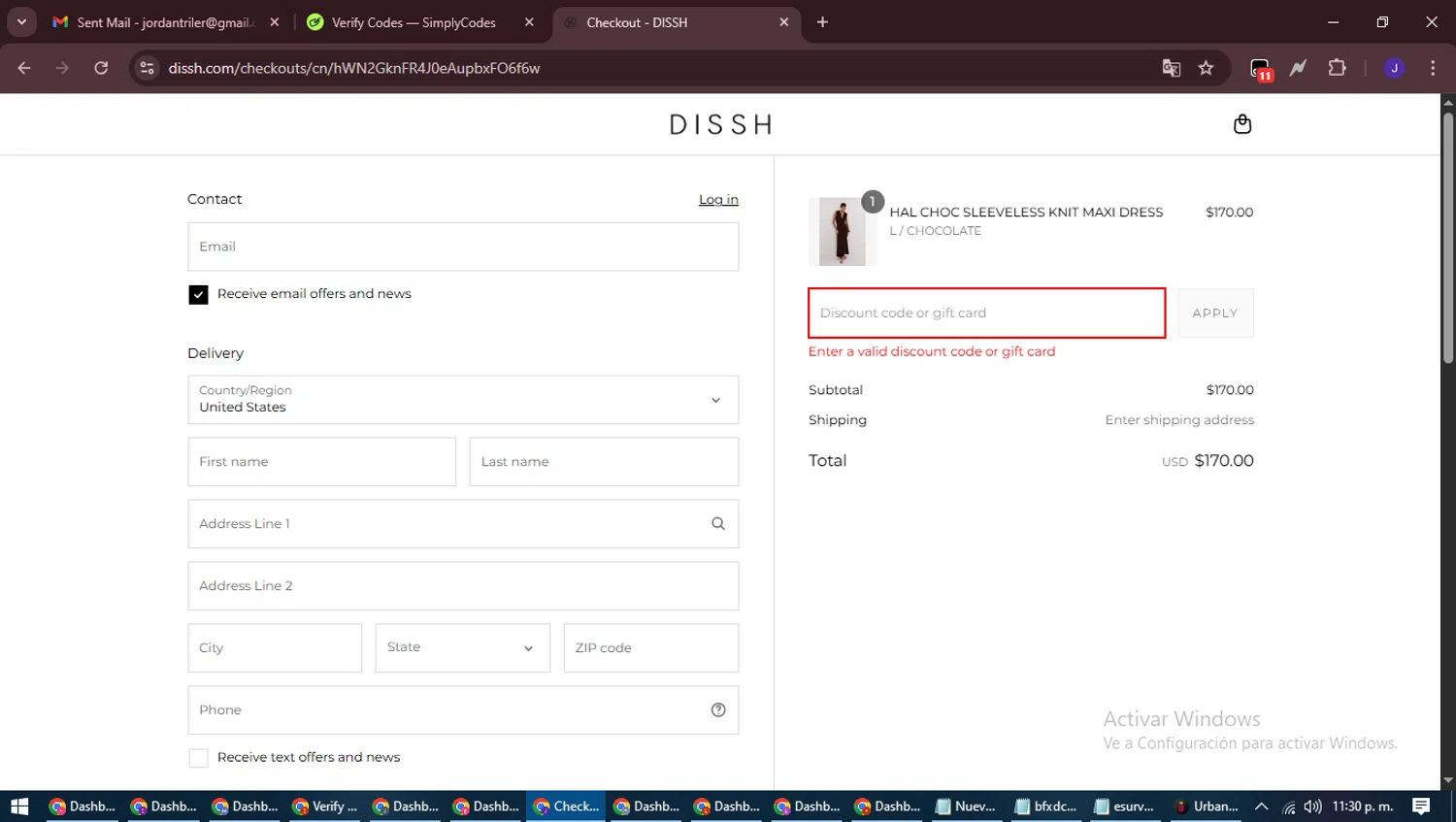Screen dimensions: 1456x822
Task: Check Receive text offers and news
Action: (x=198, y=758)
